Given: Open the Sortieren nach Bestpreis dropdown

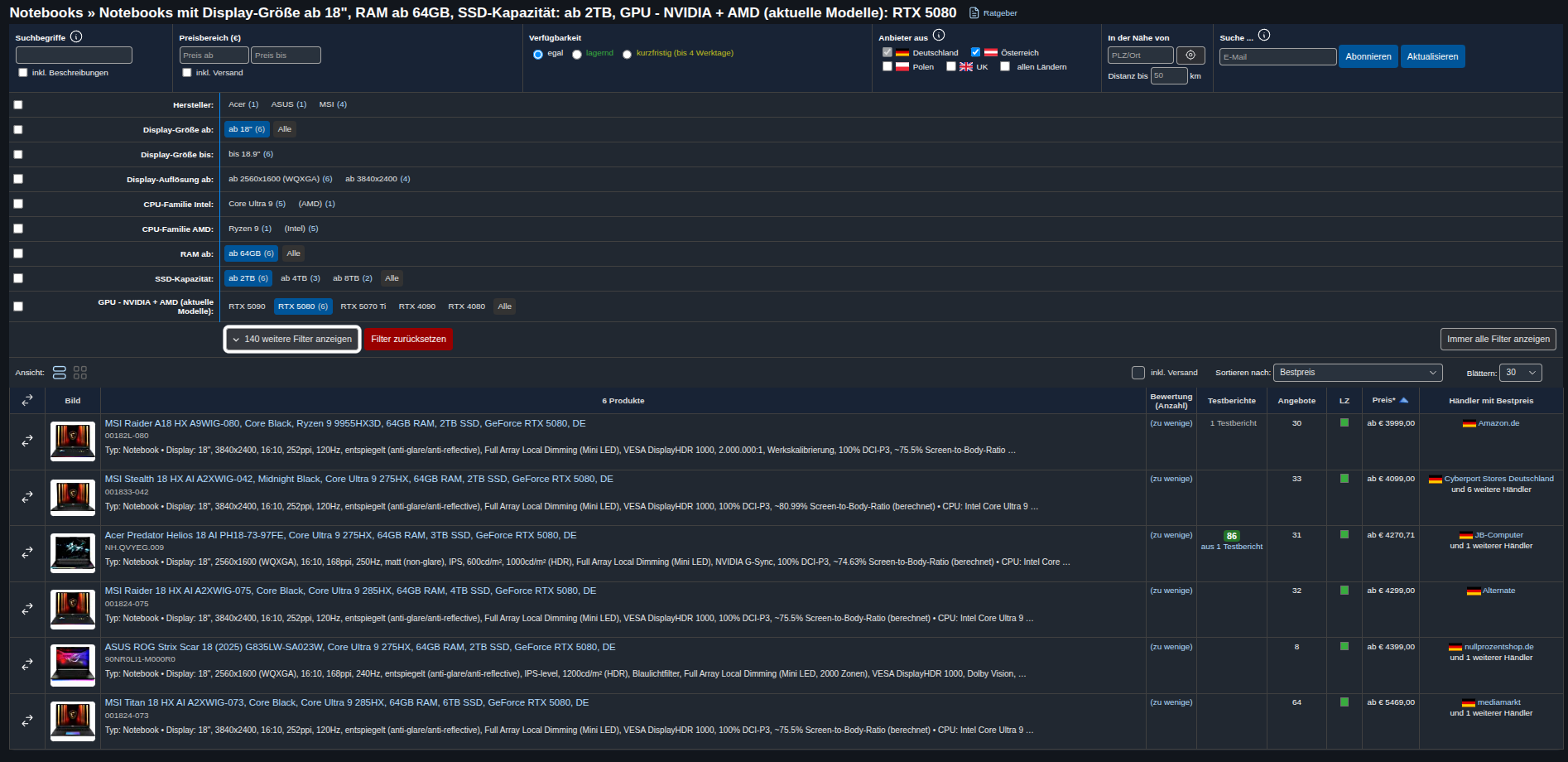Looking at the screenshot, I should [1357, 373].
